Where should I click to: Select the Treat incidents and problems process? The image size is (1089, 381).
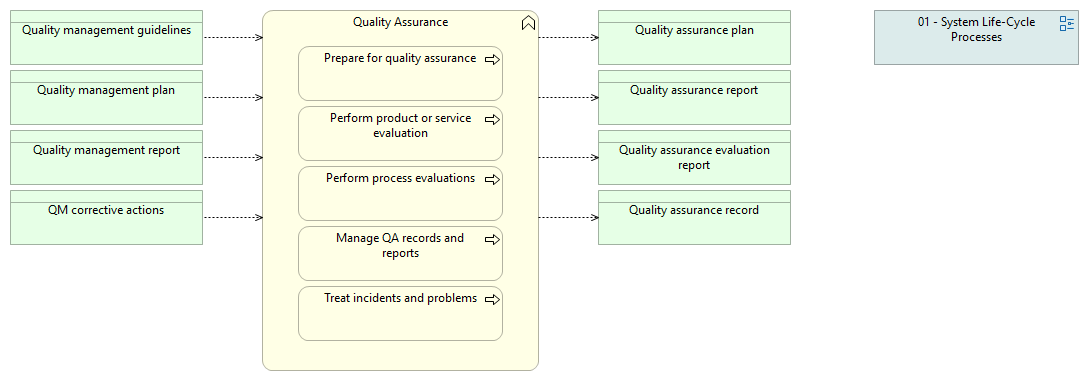click(x=401, y=314)
